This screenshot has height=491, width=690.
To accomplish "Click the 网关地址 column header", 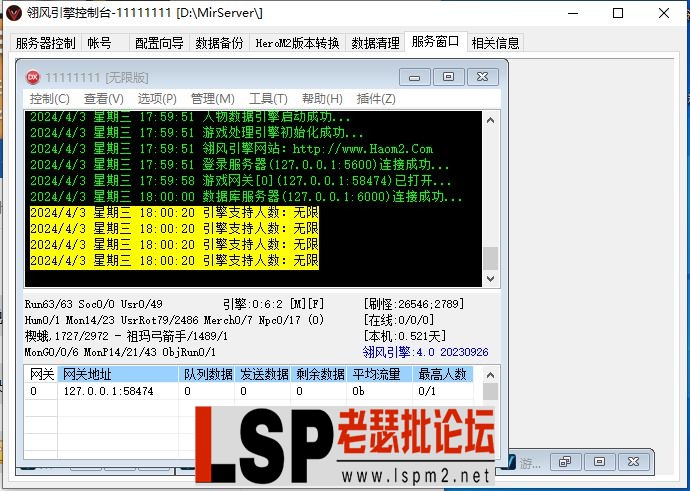I will (118, 374).
